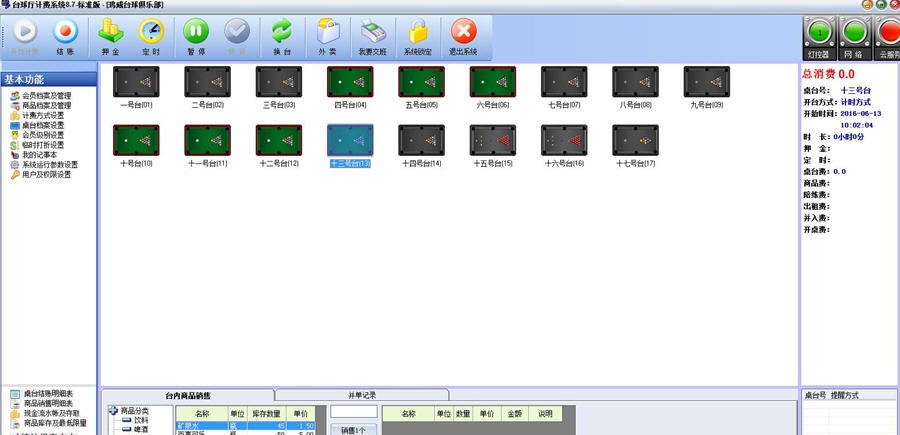This screenshot has width=900, height=435.
Task: Toggle the 灯控器 light controller indicator
Action: click(x=818, y=36)
